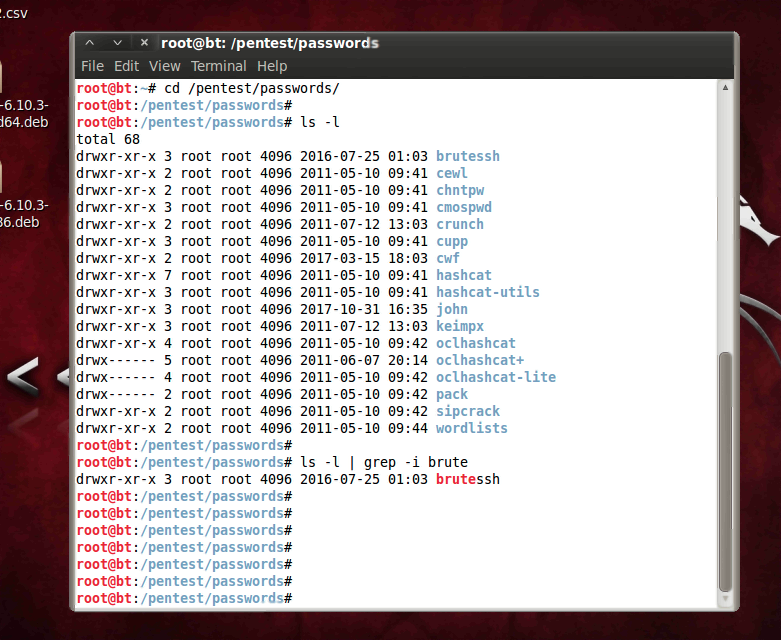Click the scrollbar down arrow
Viewport: 781px width, 640px height.
click(x=726, y=598)
